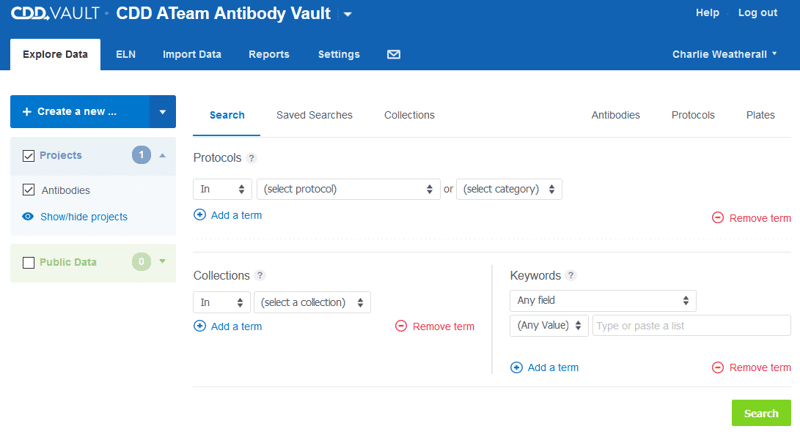Open the select a collection dropdown

tap(312, 302)
